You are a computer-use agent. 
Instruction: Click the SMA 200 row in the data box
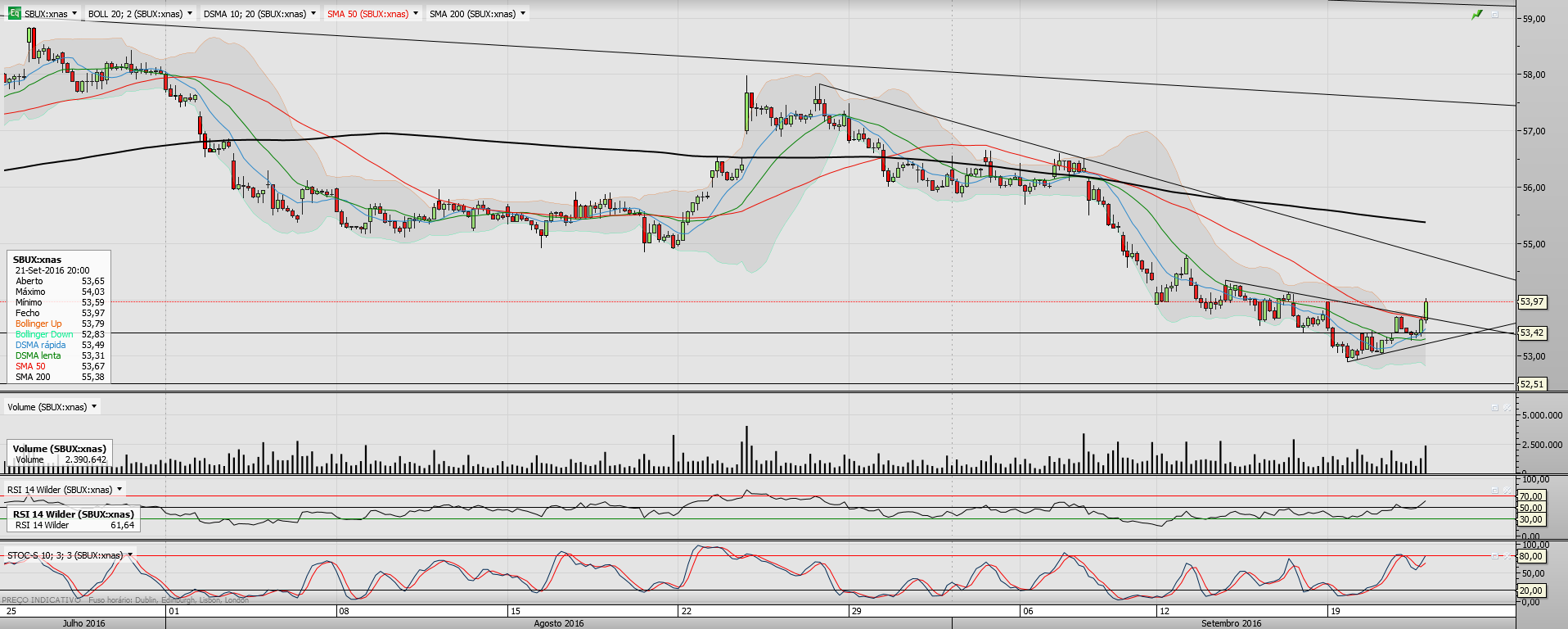click(x=60, y=377)
